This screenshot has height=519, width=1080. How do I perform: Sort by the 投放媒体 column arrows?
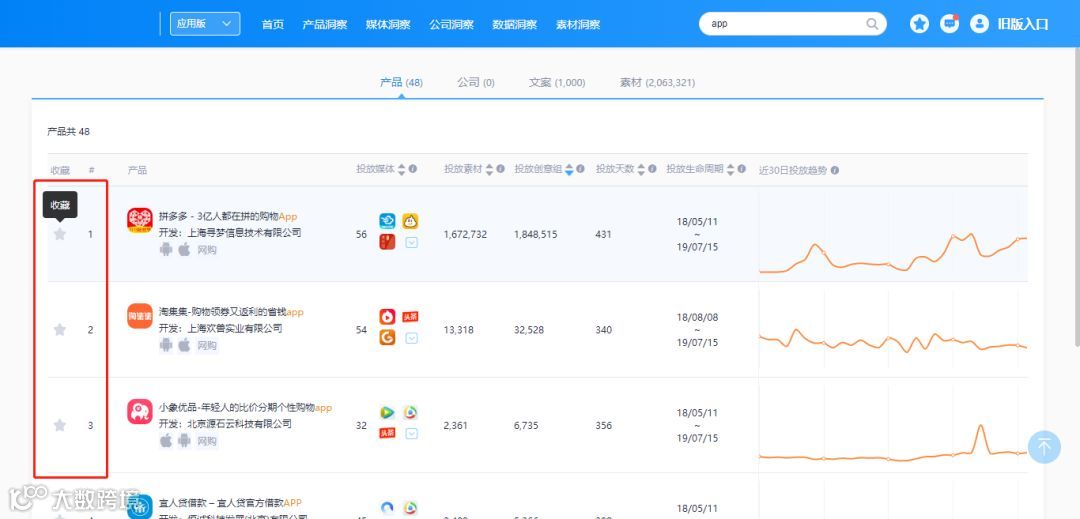coord(402,169)
